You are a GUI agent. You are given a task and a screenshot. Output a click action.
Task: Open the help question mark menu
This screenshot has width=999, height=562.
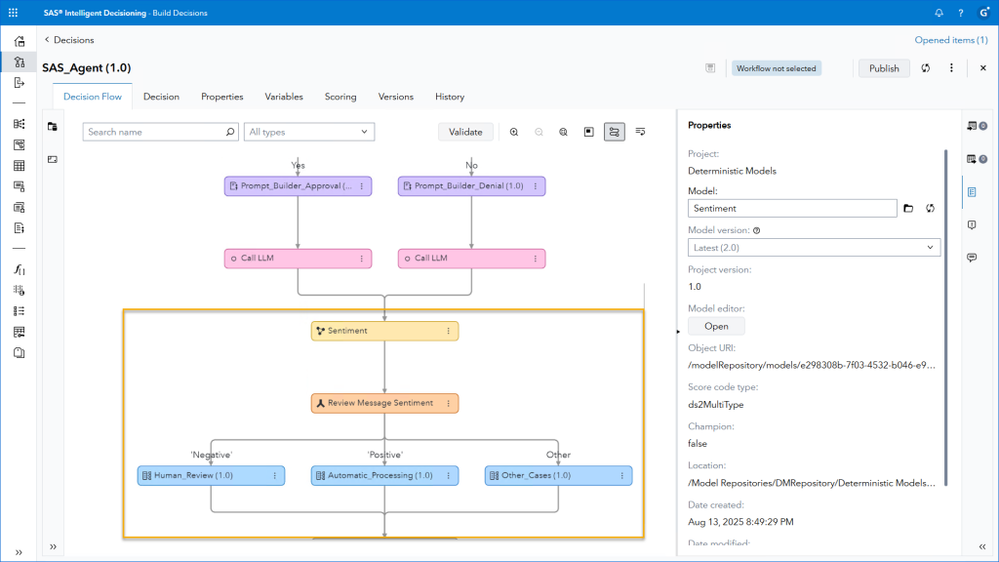click(x=961, y=13)
